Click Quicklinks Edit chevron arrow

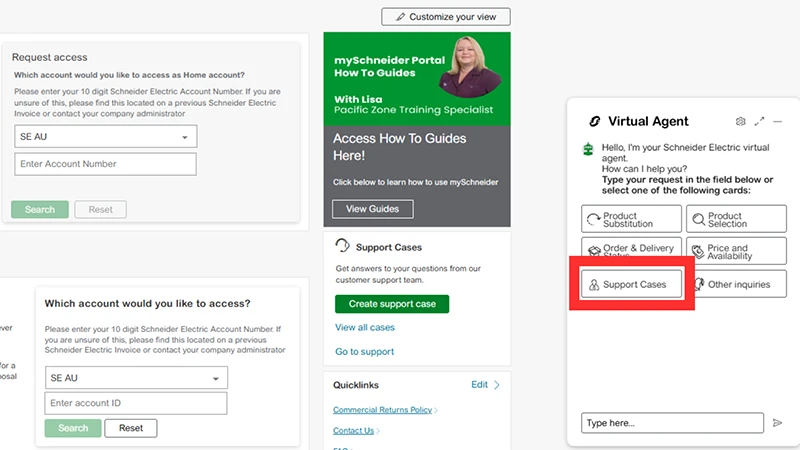click(x=496, y=385)
